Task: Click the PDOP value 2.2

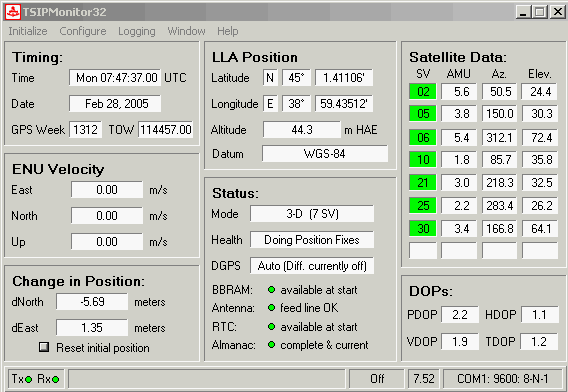Action: tap(460, 314)
